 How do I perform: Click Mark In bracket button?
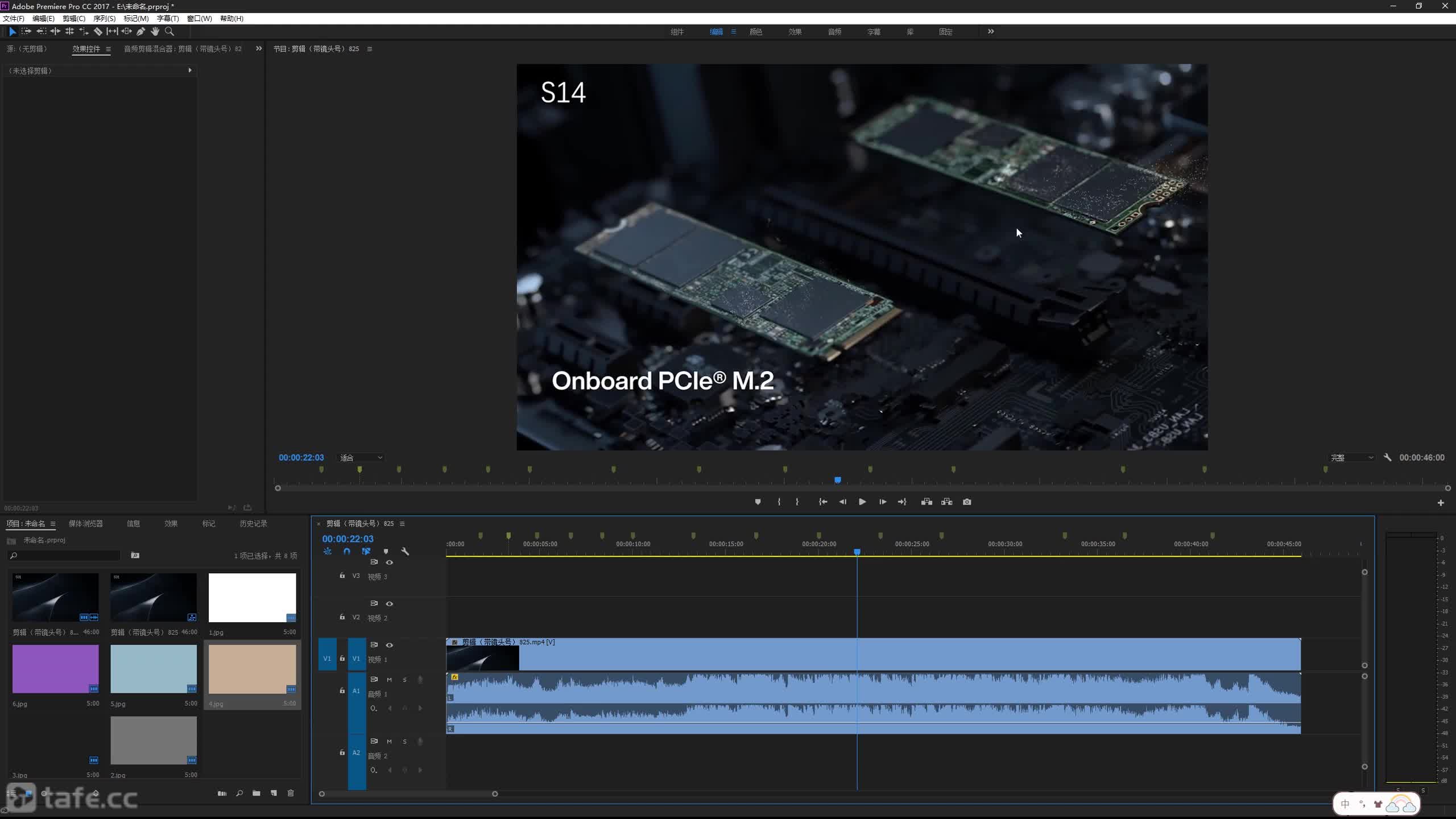click(779, 502)
